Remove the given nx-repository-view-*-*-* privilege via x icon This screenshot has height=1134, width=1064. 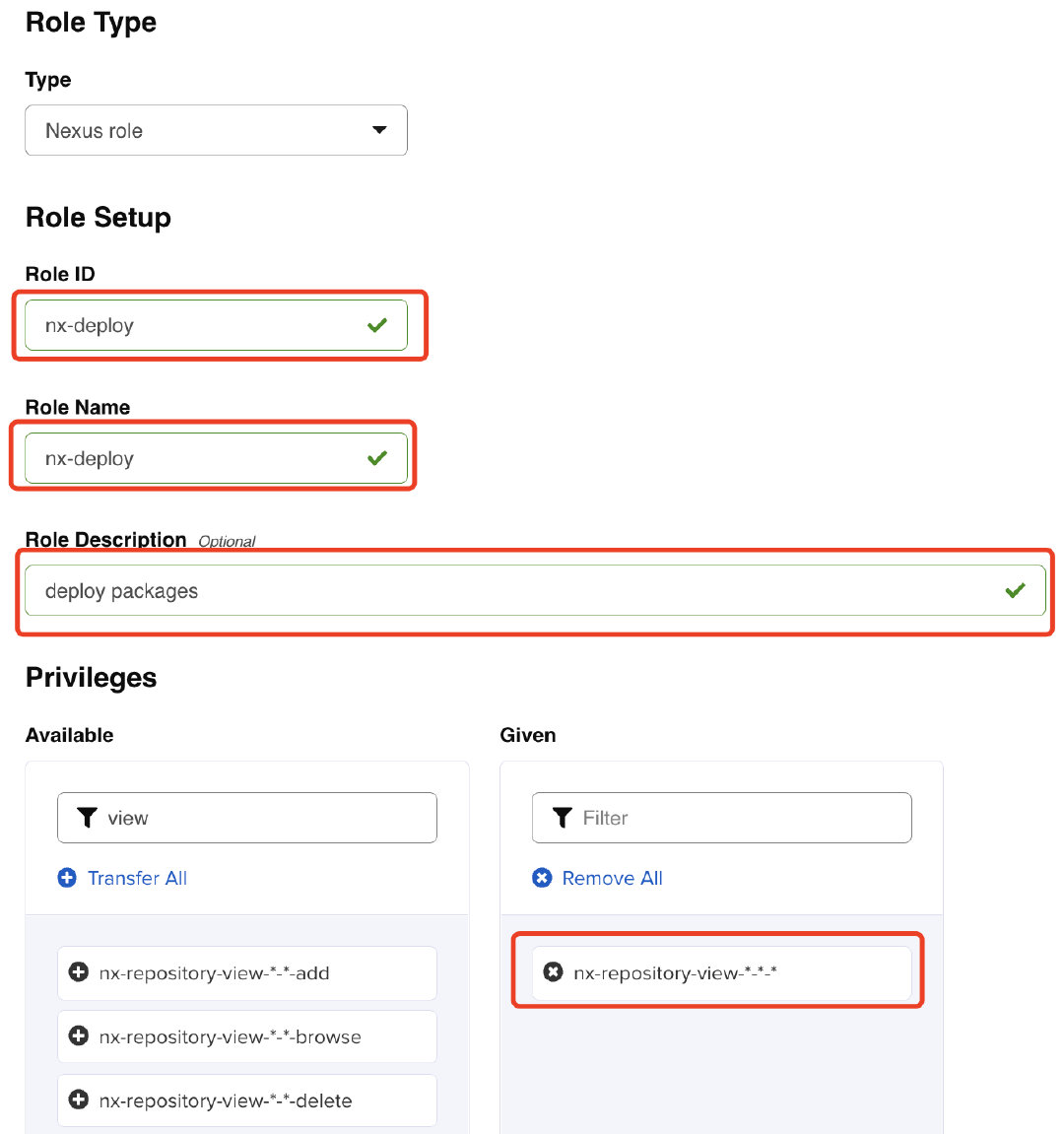[x=554, y=972]
